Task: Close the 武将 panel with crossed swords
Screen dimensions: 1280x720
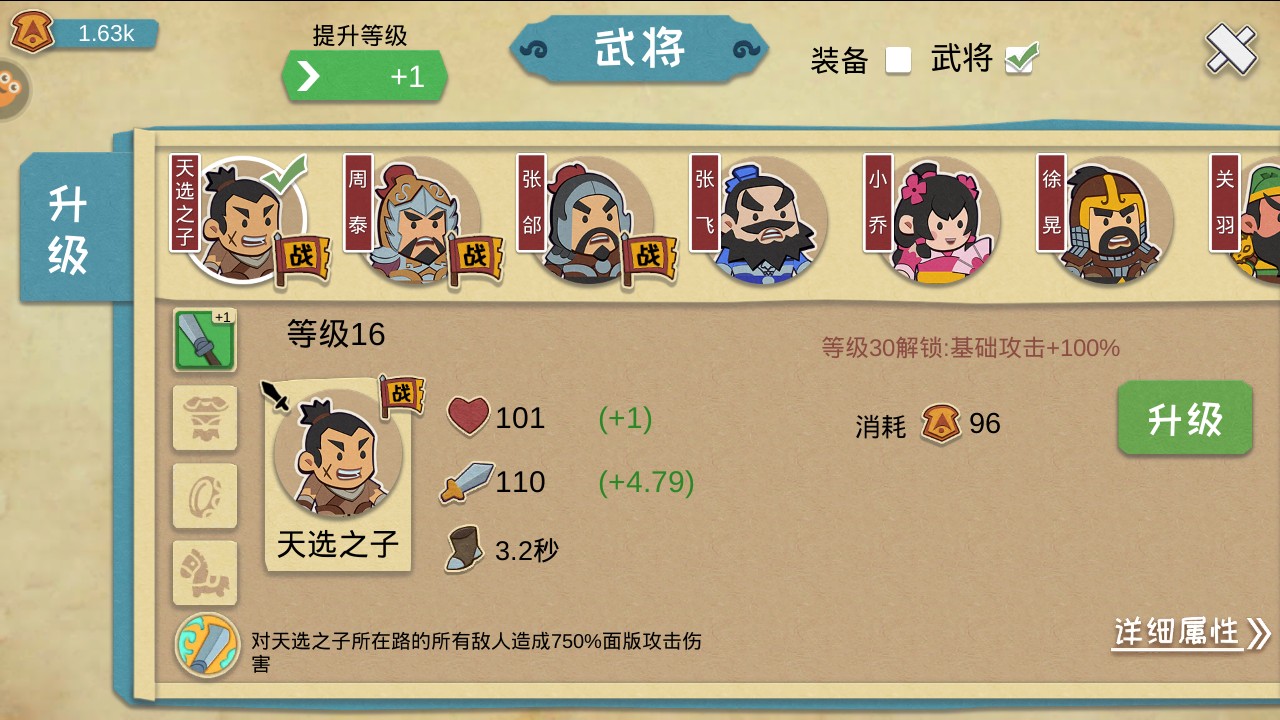Action: click(x=1230, y=48)
